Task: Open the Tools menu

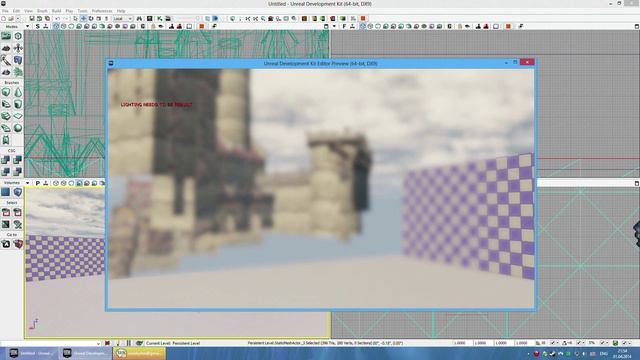Action: tap(82, 11)
